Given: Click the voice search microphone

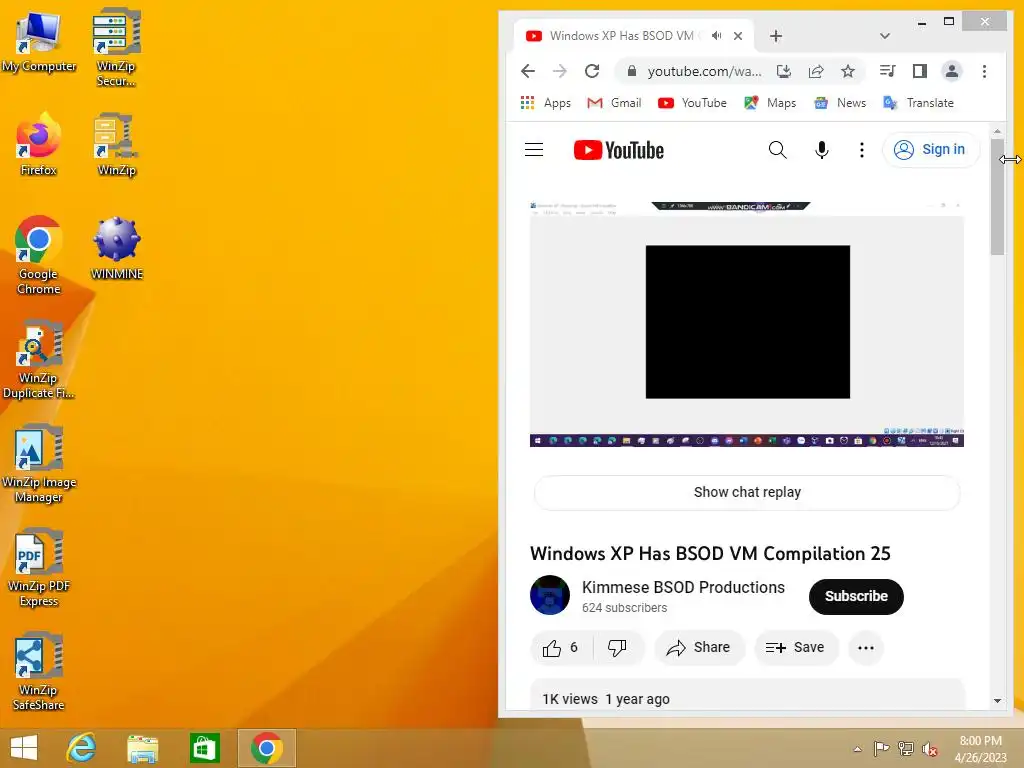Looking at the screenshot, I should point(822,150).
